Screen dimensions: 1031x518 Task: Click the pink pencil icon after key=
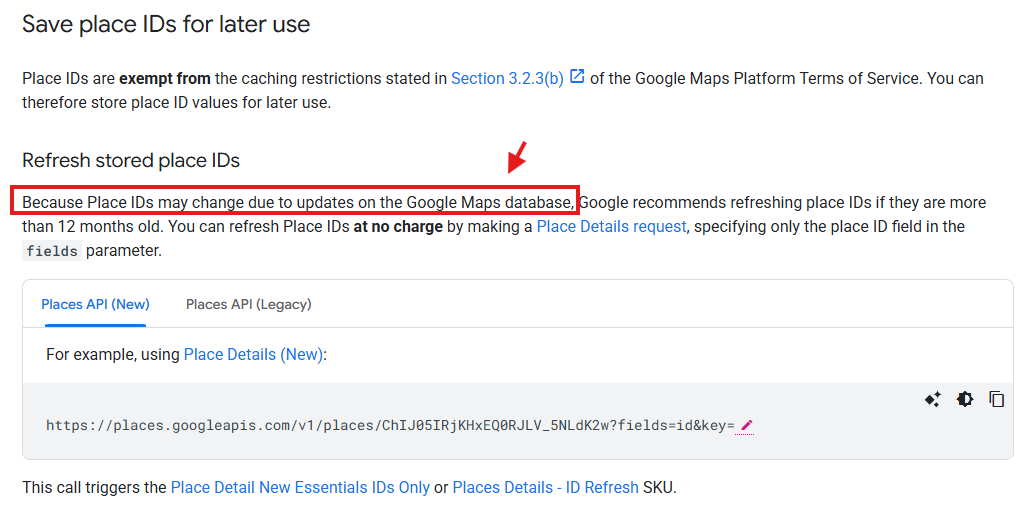click(747, 426)
